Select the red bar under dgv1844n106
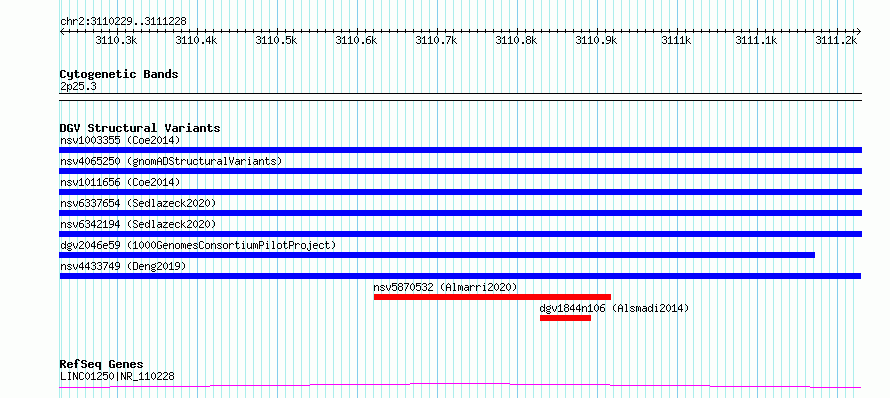This screenshot has width=890, height=398. (x=565, y=318)
